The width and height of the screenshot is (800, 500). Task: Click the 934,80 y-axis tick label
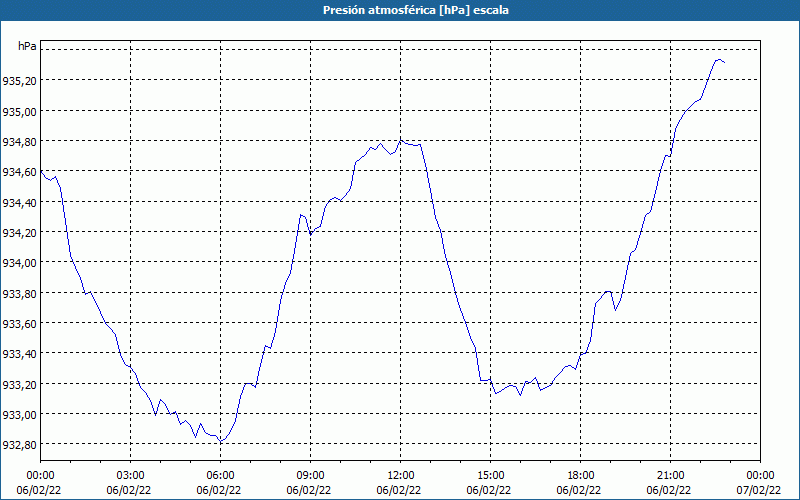coord(19,141)
